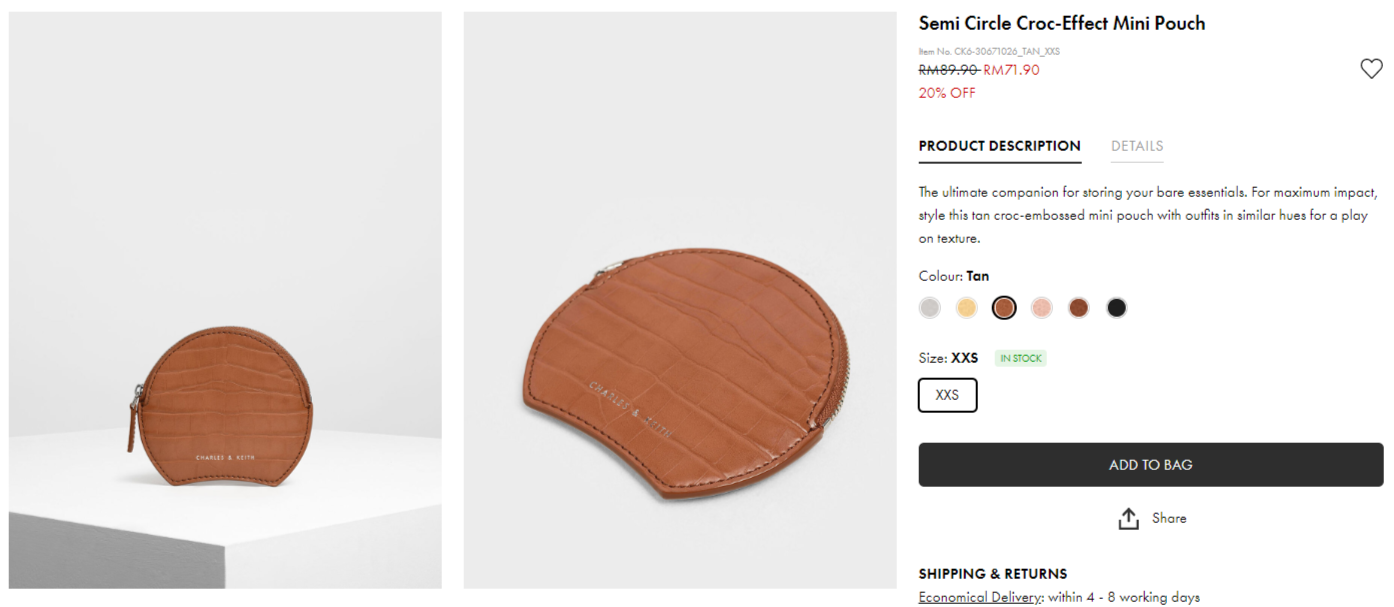Click the 20% OFF discount label
1394x607 pixels.
pyautogui.click(x=946, y=93)
